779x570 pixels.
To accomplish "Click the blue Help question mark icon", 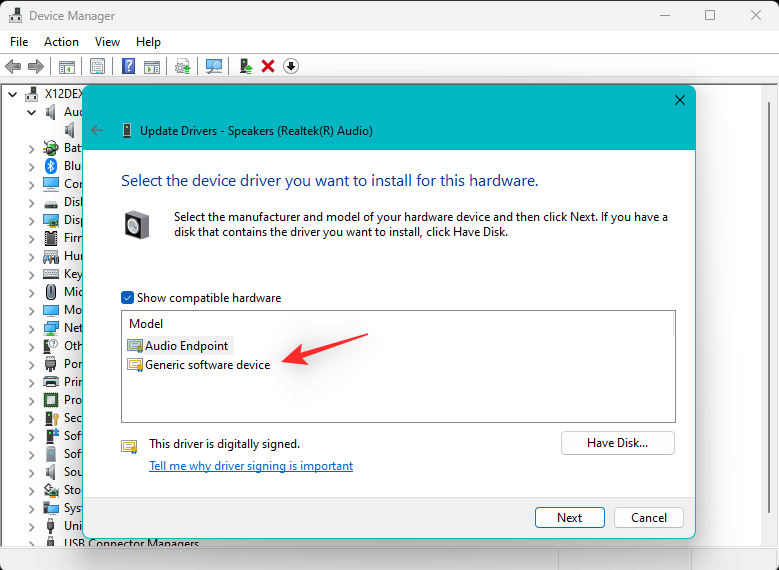I will click(x=129, y=66).
